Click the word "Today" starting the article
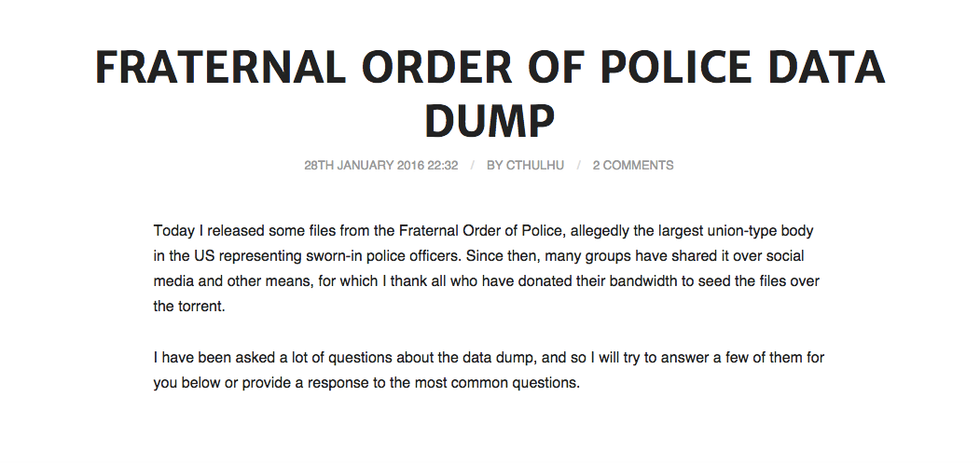Screen dimensions: 980x463 (x=175, y=230)
